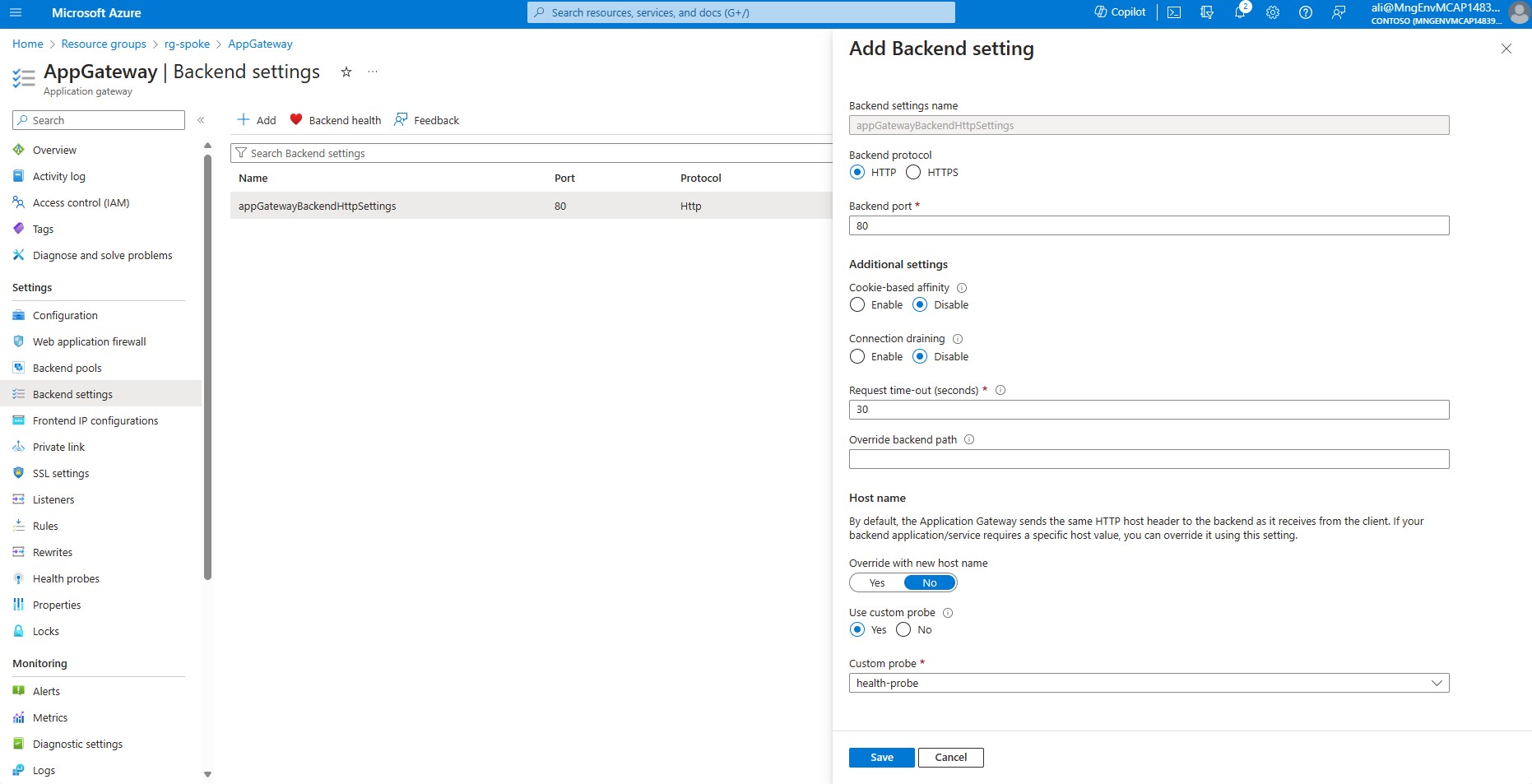Open the Azure portal hamburger menu

(16, 12)
